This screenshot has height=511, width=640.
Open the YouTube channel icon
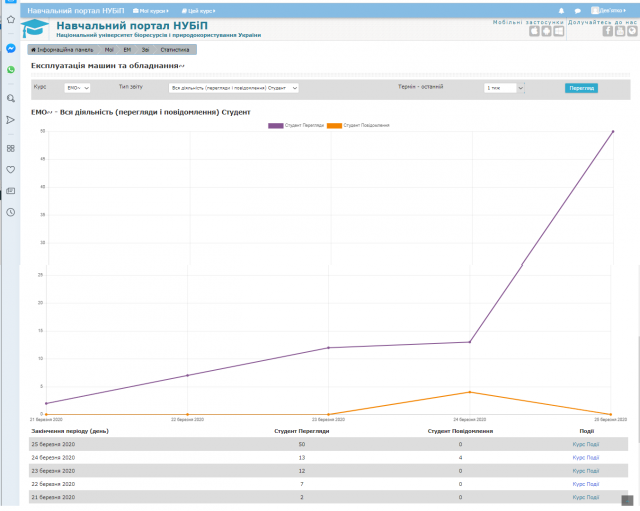(619, 30)
